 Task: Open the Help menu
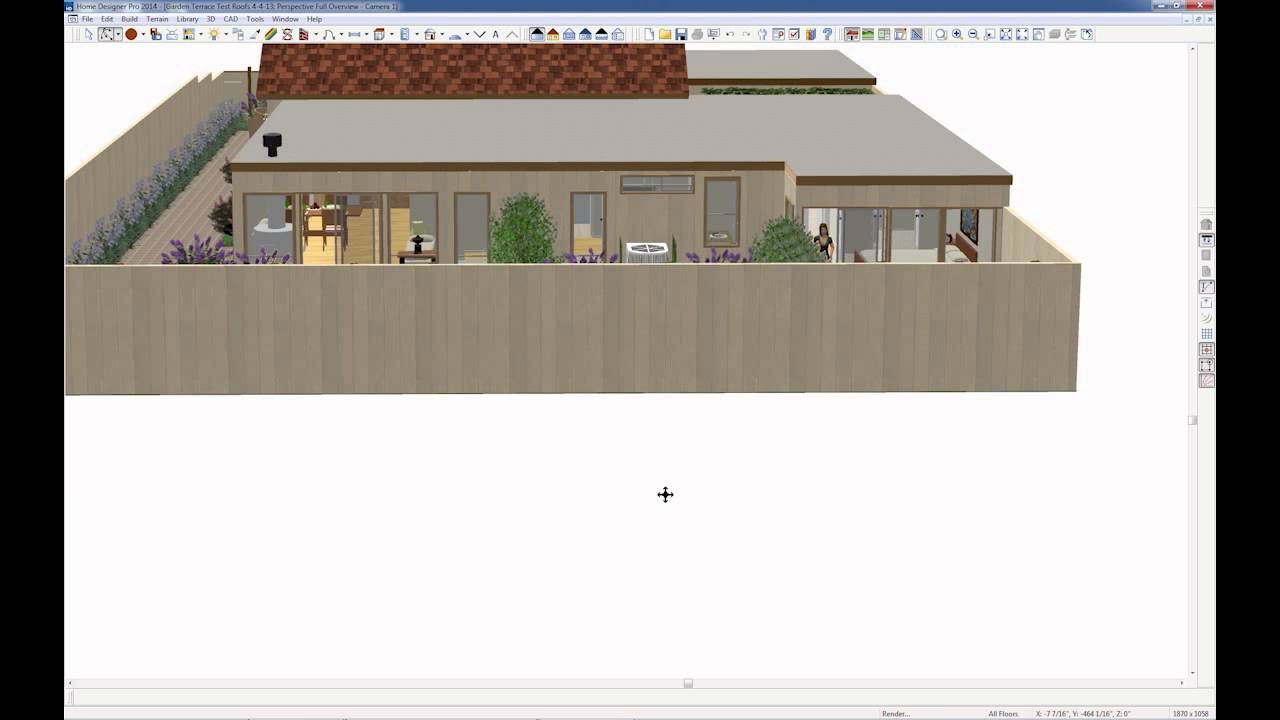pyautogui.click(x=314, y=19)
